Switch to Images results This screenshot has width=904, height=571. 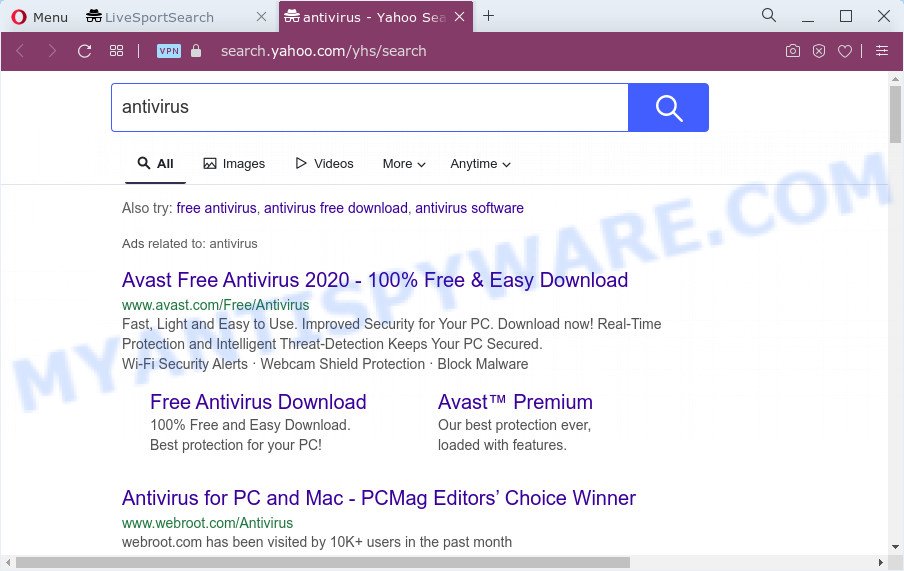[x=234, y=164]
